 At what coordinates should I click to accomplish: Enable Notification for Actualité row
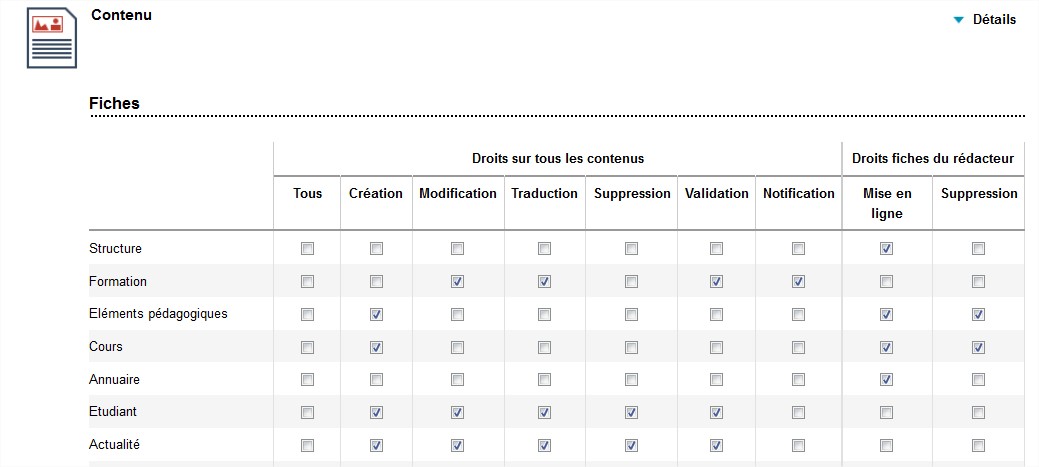[798, 446]
